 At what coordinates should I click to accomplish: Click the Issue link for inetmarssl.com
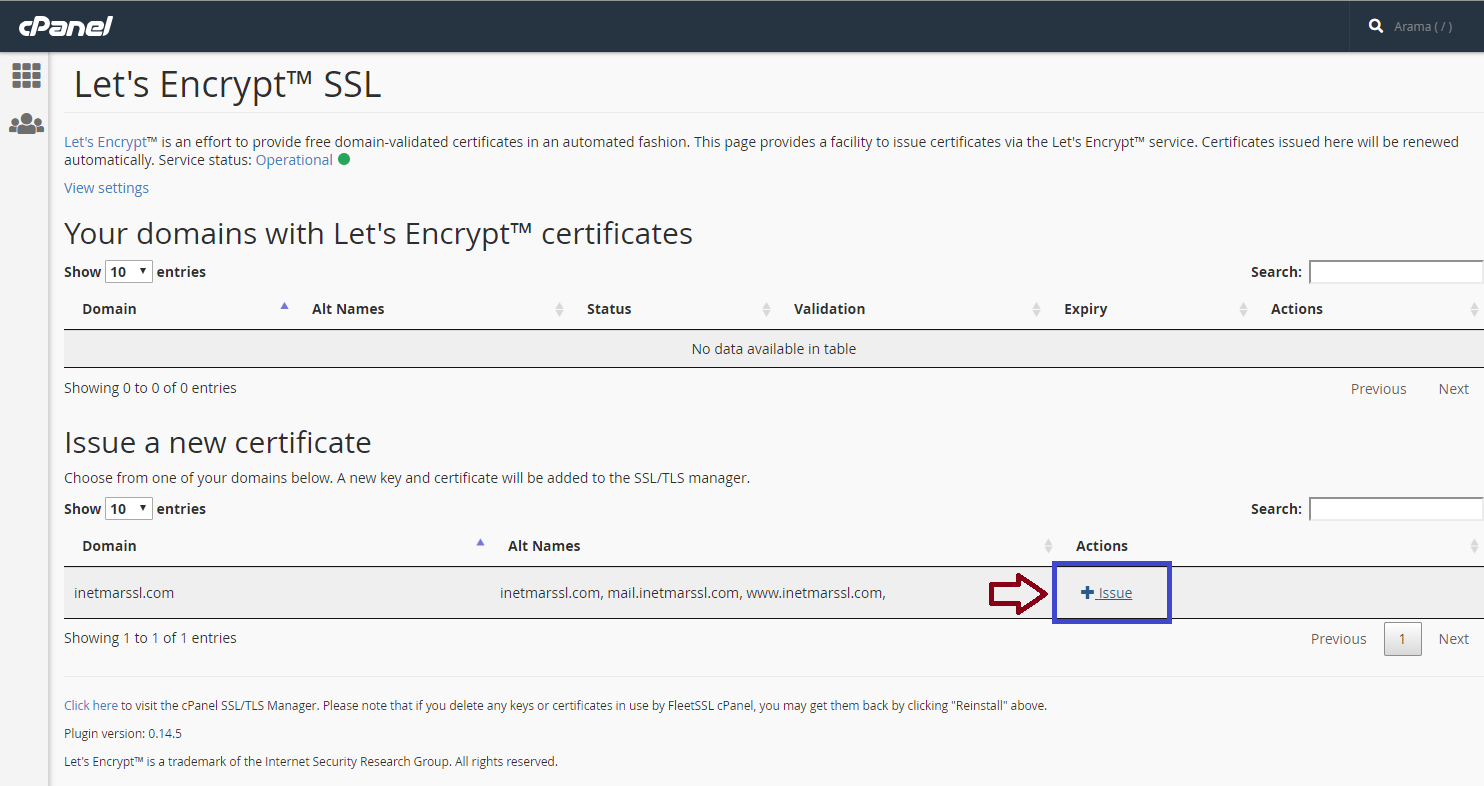(x=1107, y=593)
